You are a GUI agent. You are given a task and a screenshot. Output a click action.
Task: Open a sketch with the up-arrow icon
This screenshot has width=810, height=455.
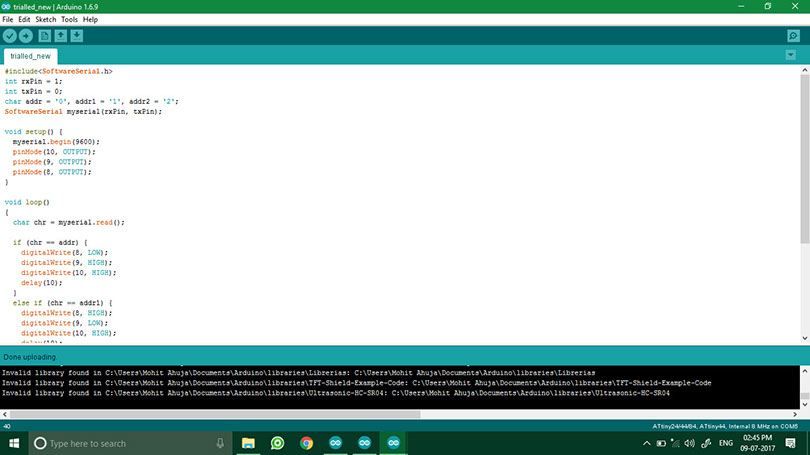pos(60,36)
